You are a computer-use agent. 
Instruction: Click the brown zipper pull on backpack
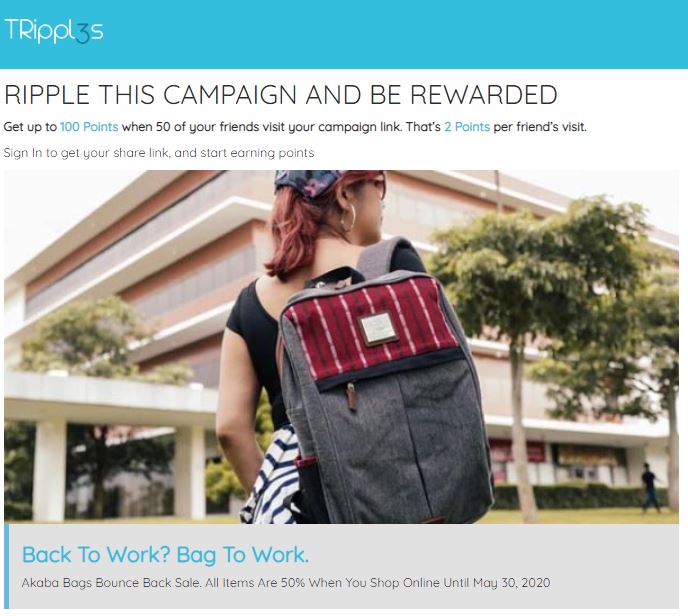[x=351, y=396]
